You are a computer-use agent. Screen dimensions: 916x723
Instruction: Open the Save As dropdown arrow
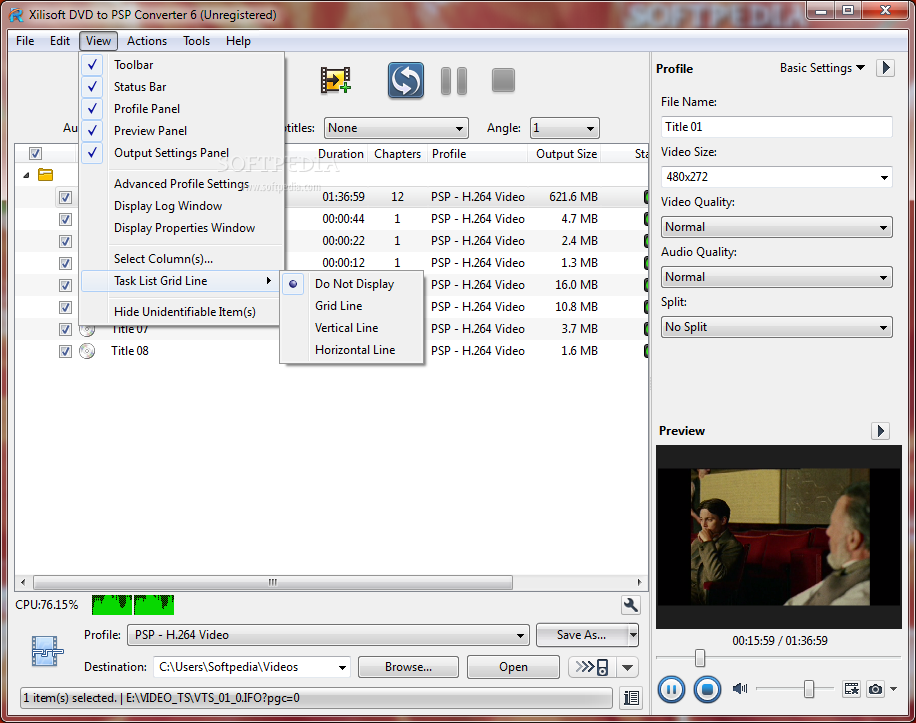[633, 635]
